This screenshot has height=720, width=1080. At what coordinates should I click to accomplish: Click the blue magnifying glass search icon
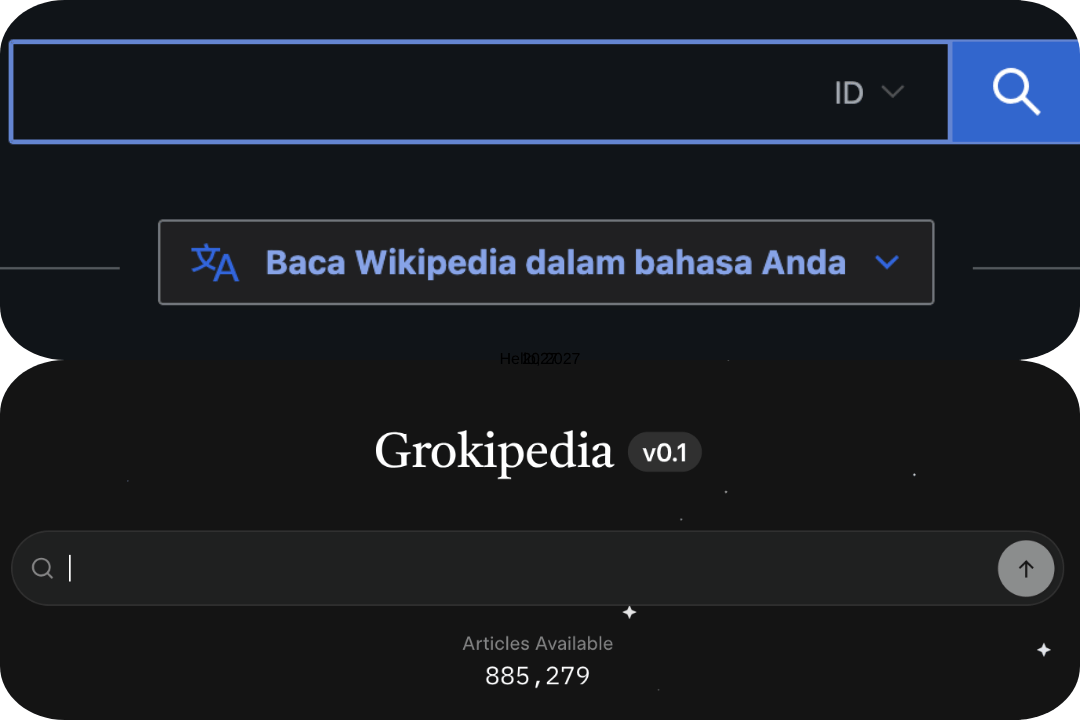point(1016,91)
